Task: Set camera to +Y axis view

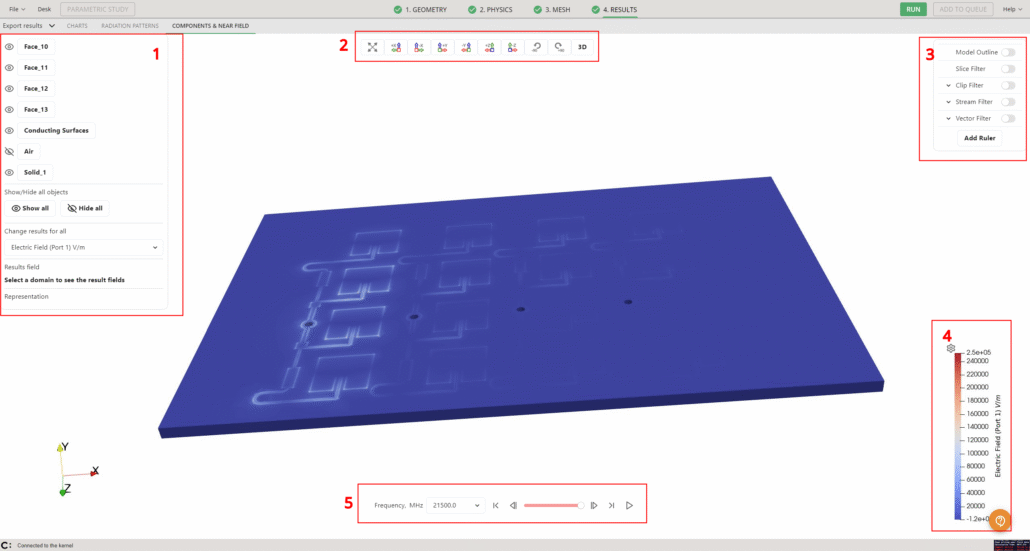Action: click(x=442, y=47)
